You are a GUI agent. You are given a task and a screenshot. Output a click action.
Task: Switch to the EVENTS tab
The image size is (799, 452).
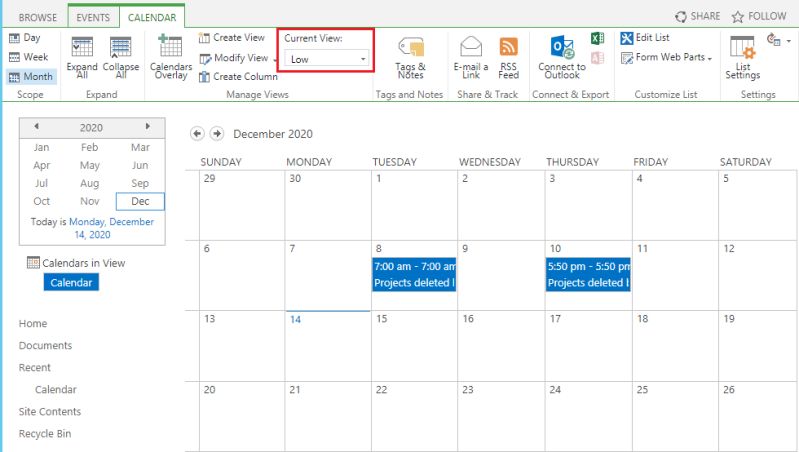pos(93,17)
